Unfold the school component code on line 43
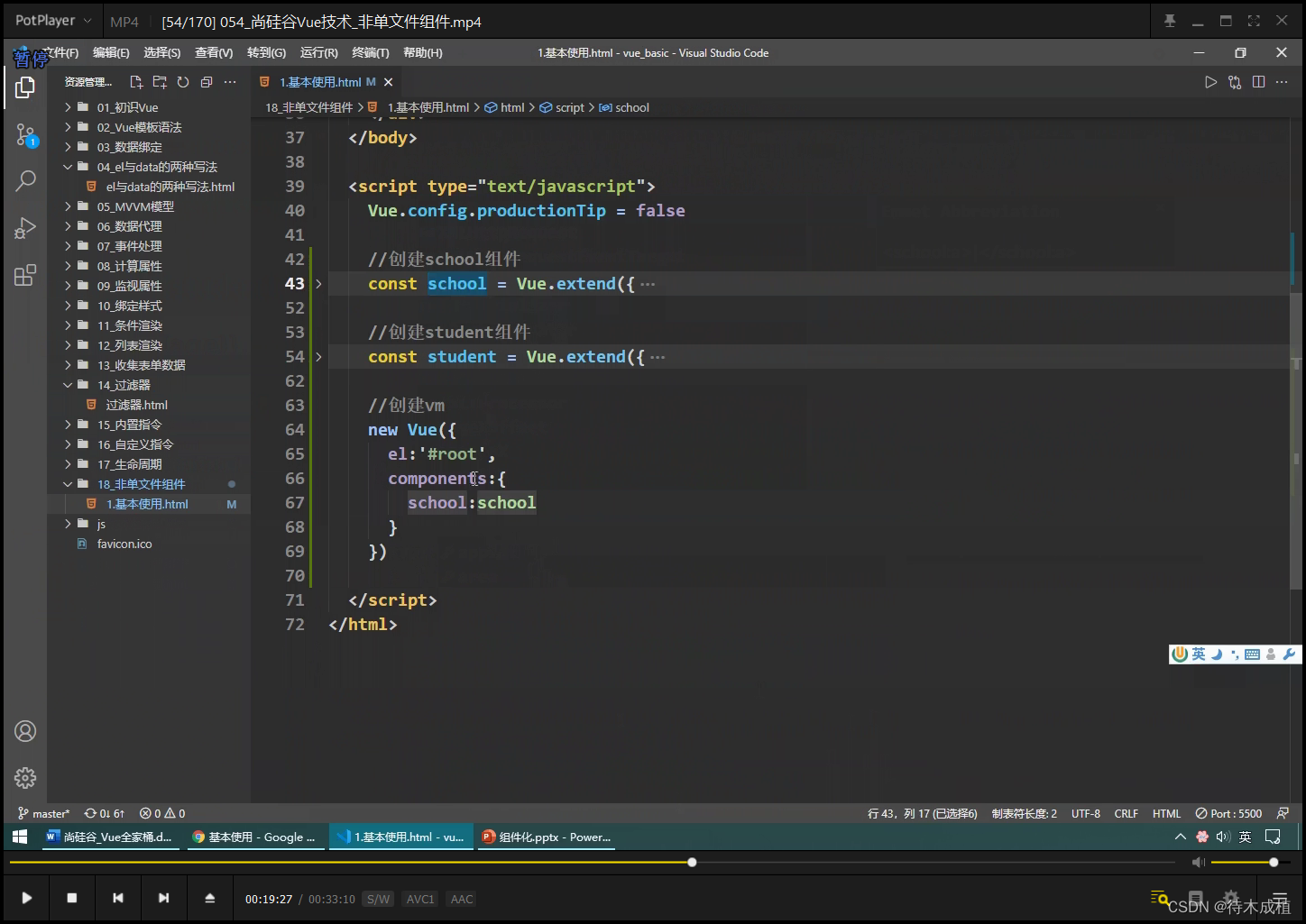This screenshot has width=1306, height=924. pos(318,284)
